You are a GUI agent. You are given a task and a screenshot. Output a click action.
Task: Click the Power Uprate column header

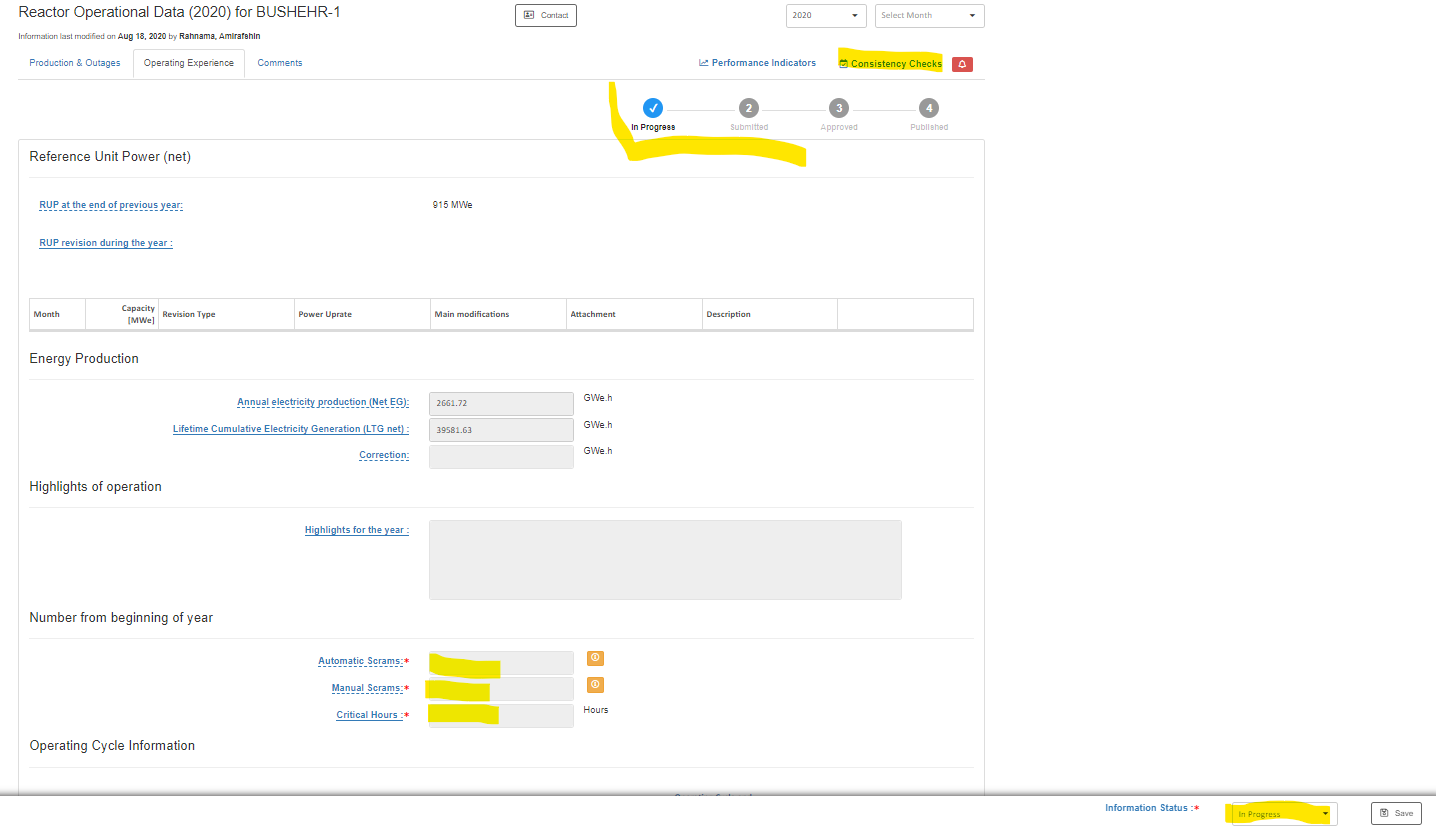(x=362, y=314)
